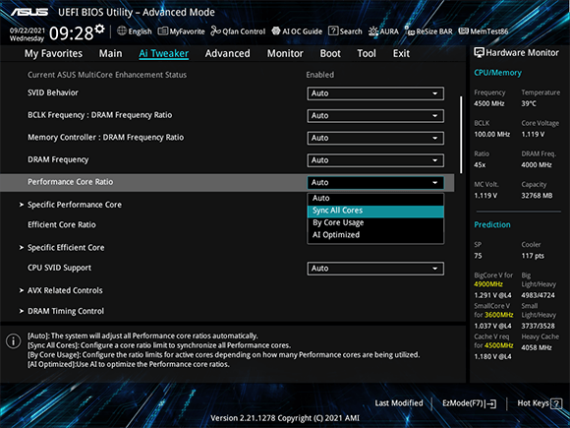Click the 117 pts Cooler value
Screen dimensions: 570x428
point(533,256)
